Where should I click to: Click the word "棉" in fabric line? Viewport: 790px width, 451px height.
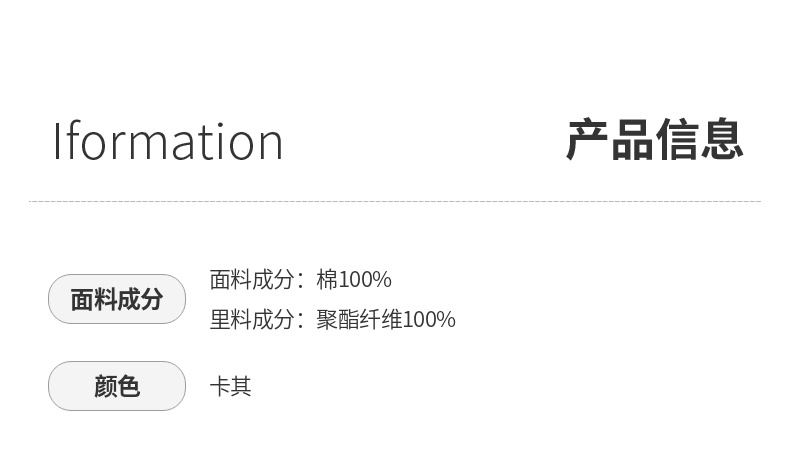point(327,280)
